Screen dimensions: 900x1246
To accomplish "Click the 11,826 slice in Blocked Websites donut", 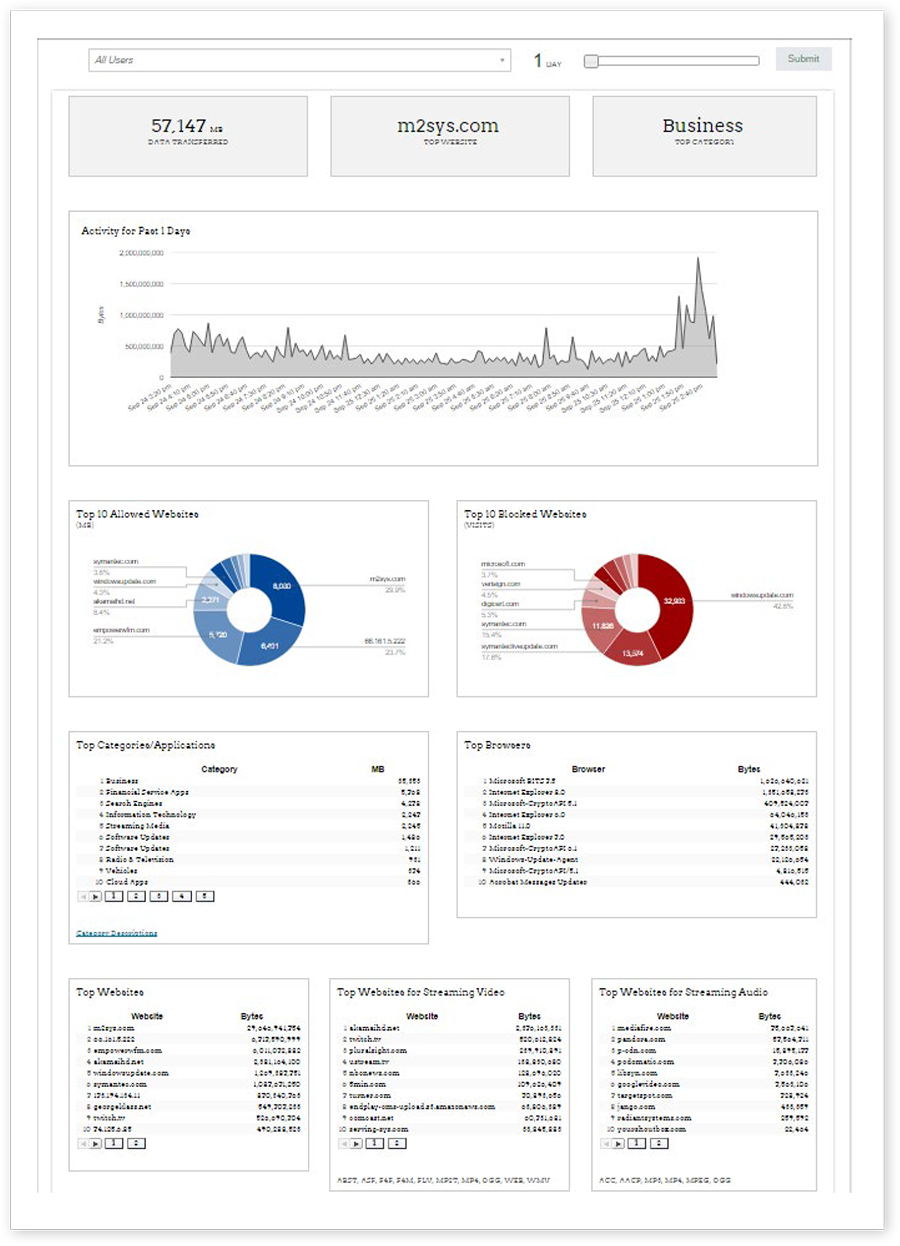I will (603, 625).
